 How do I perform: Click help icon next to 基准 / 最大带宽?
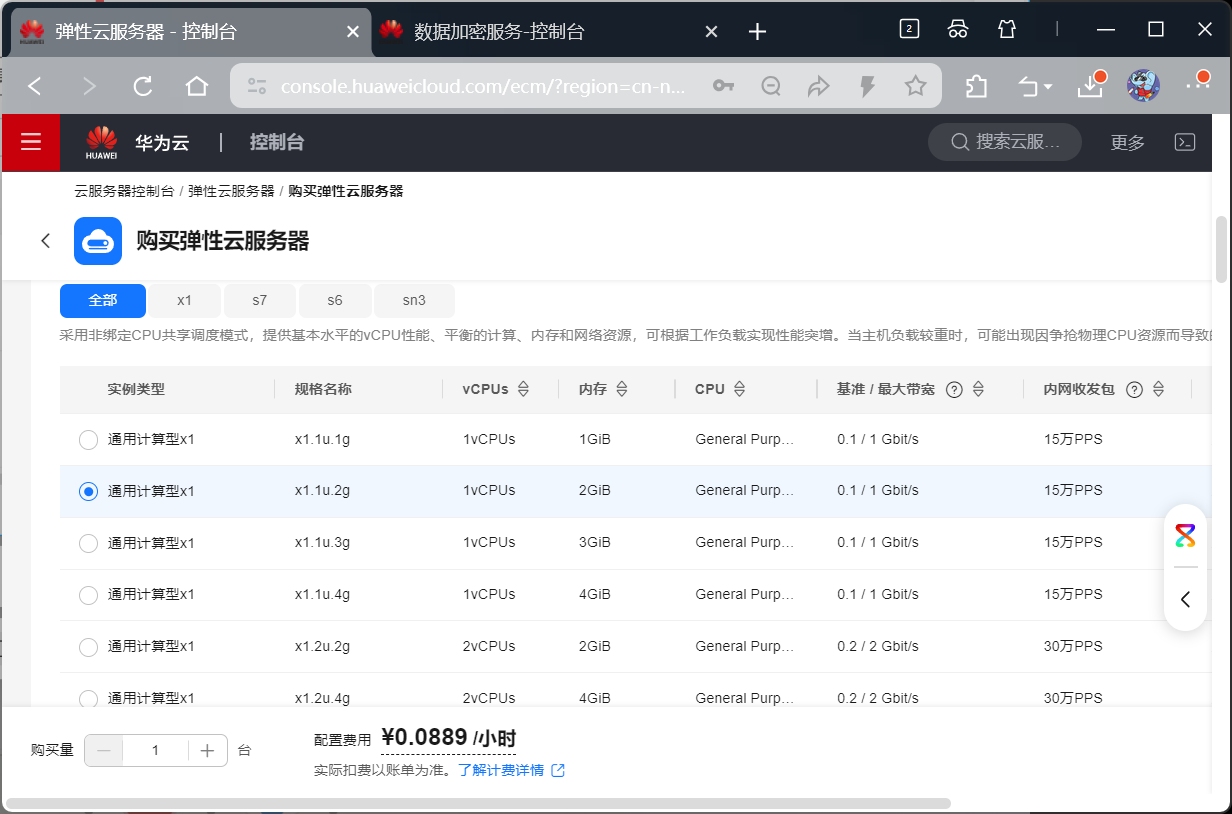(x=954, y=390)
